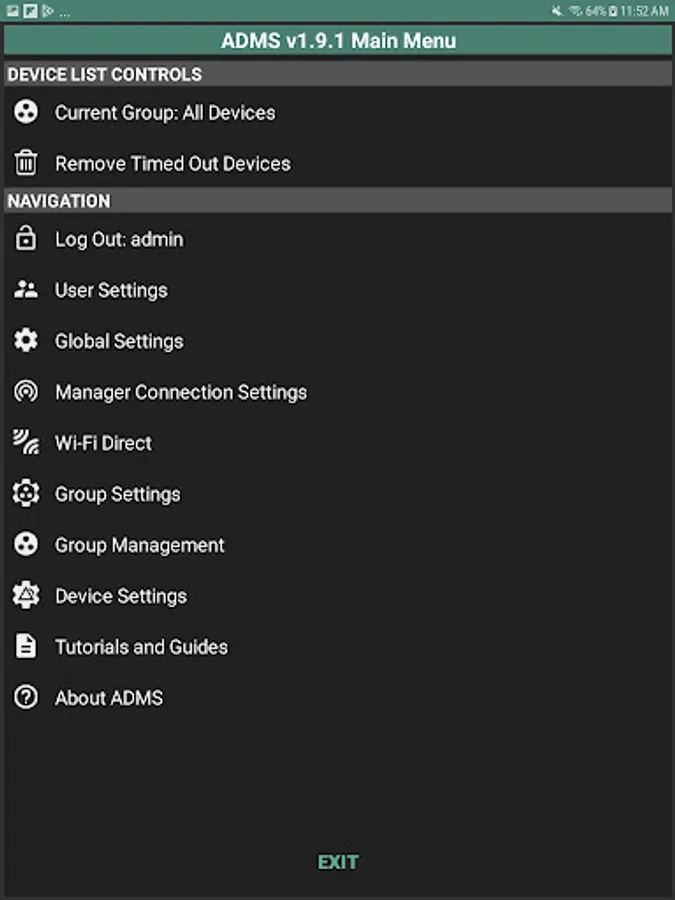Viewport: 675px width, 900px height.
Task: Click the Group Management circle icon
Action: click(x=26, y=545)
